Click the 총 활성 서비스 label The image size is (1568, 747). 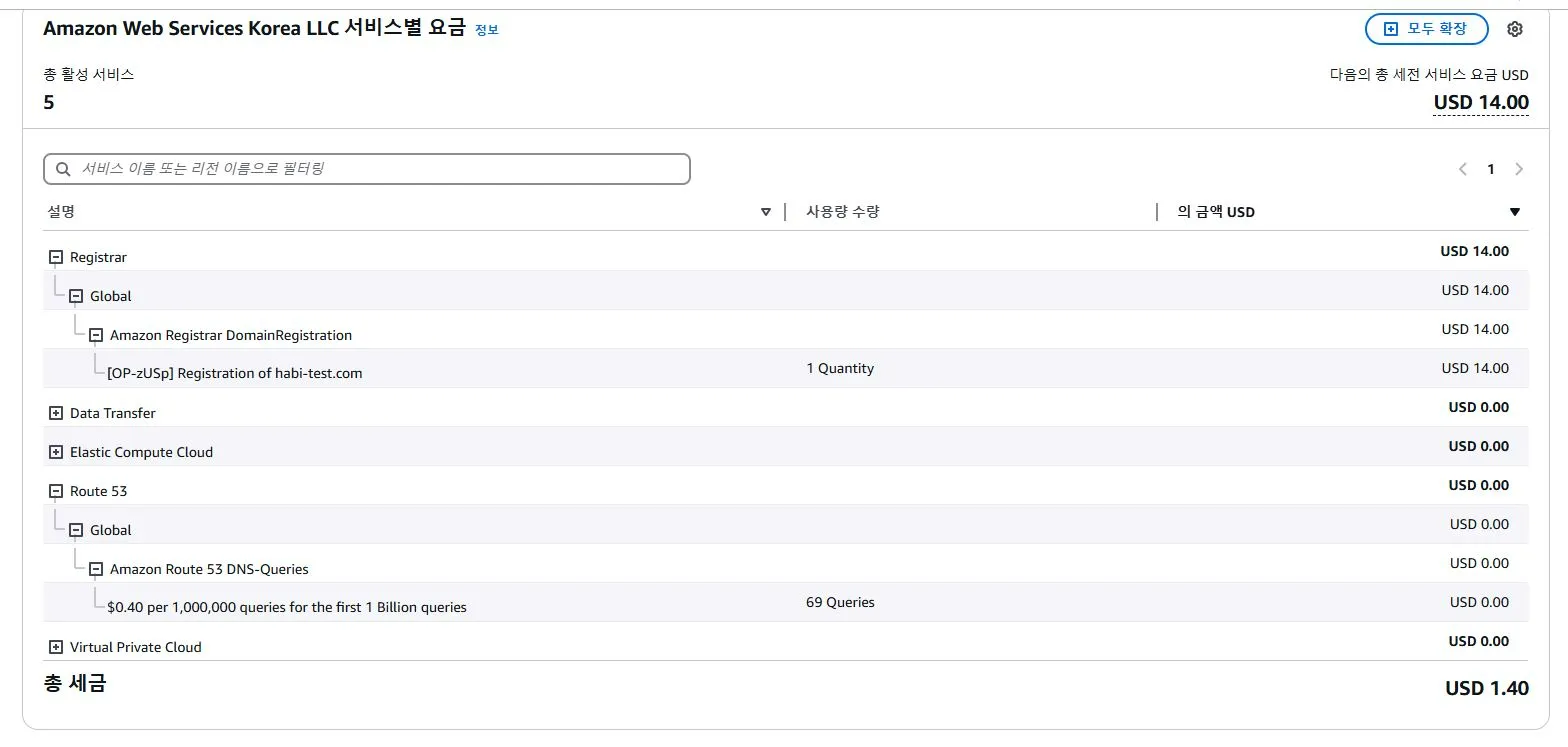pyautogui.click(x=89, y=74)
